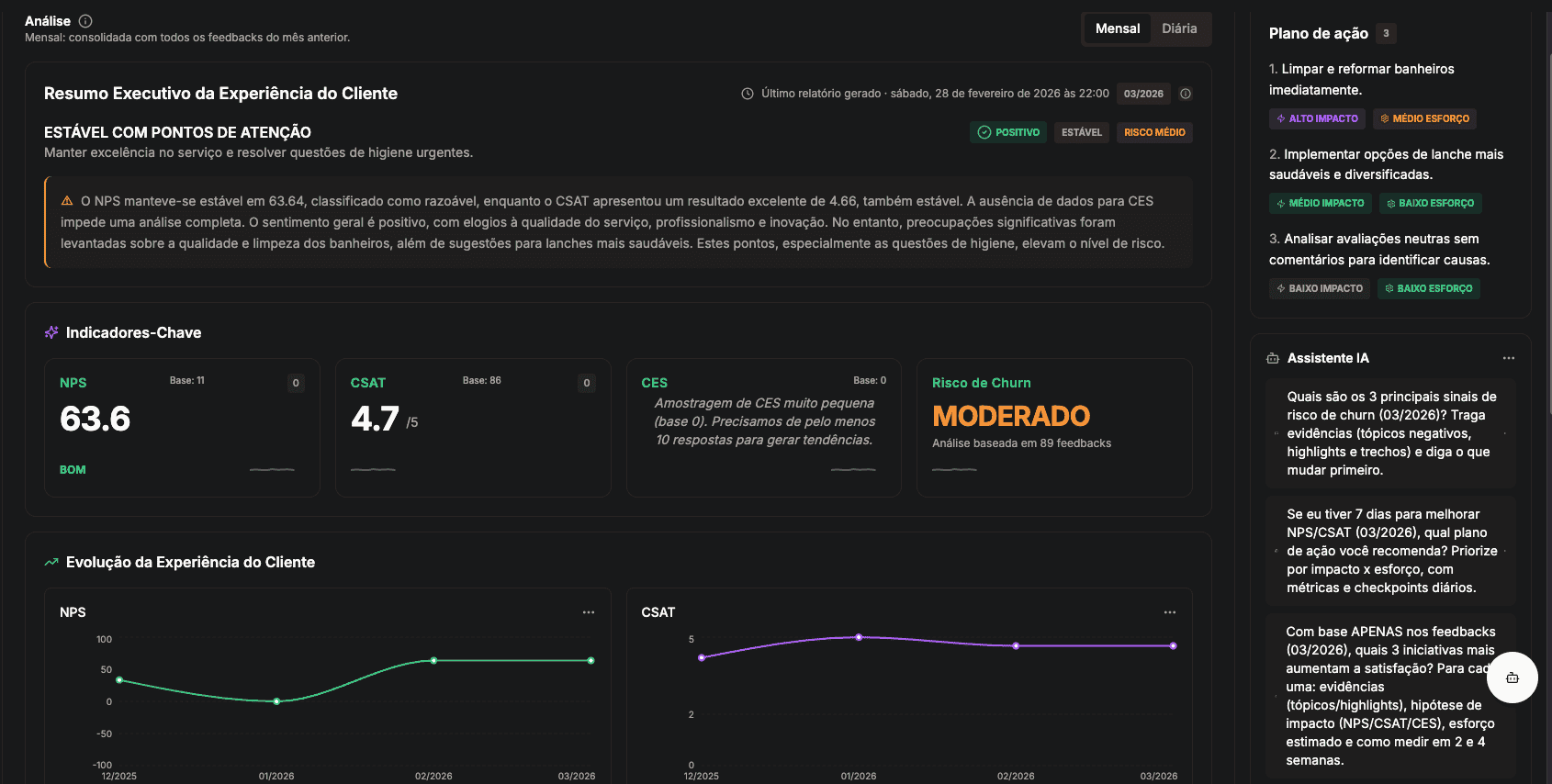The image size is (1552, 784).
Task: Click the 'ESTÁVEL COM PONTOS DE ATENÇÃO' heading
Action: [x=177, y=132]
